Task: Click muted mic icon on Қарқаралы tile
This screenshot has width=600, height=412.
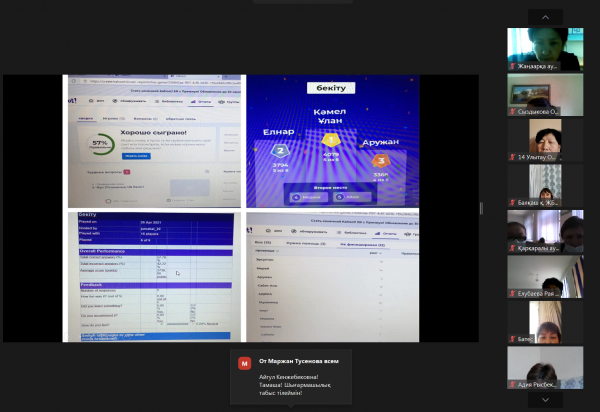Action: (x=512, y=250)
